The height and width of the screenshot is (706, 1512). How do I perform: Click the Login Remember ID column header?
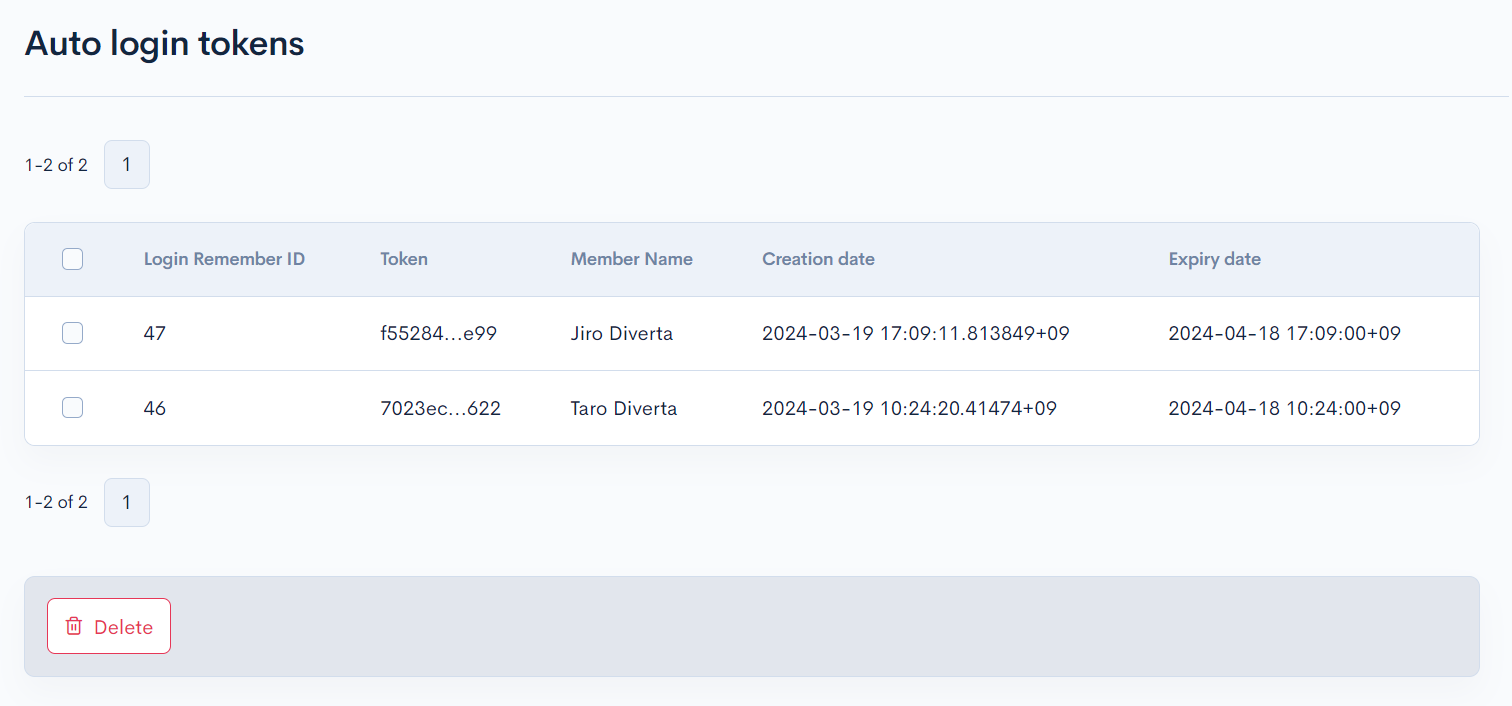coord(224,259)
